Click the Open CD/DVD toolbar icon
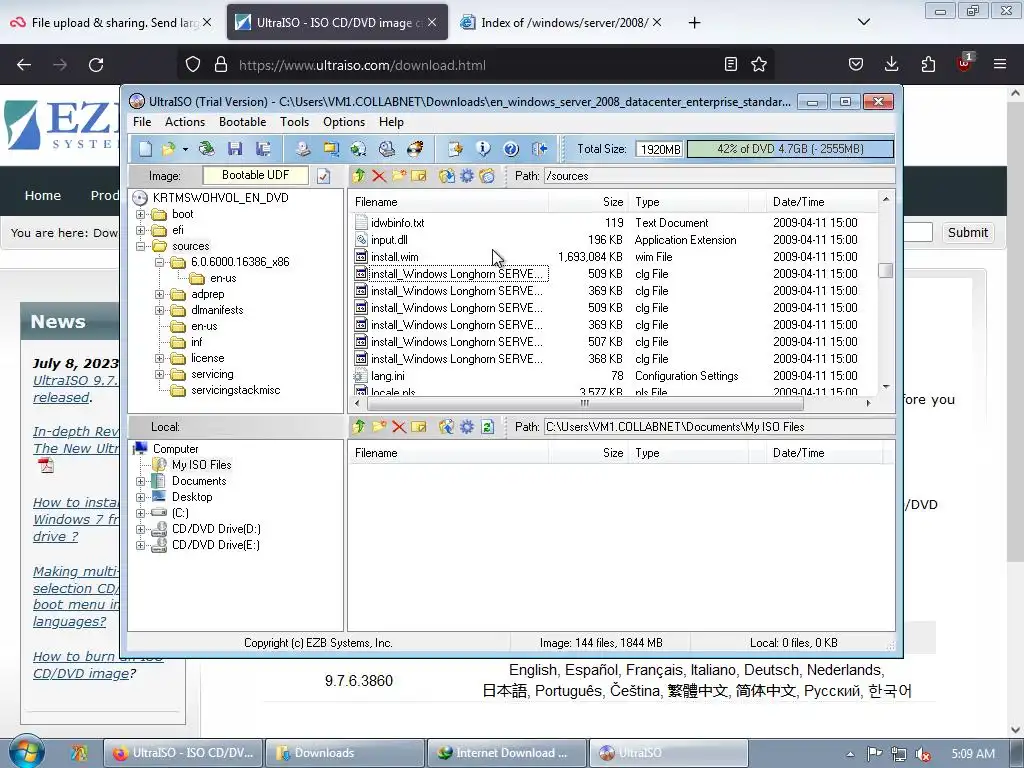Image resolution: width=1024 pixels, height=768 pixels. 206,149
